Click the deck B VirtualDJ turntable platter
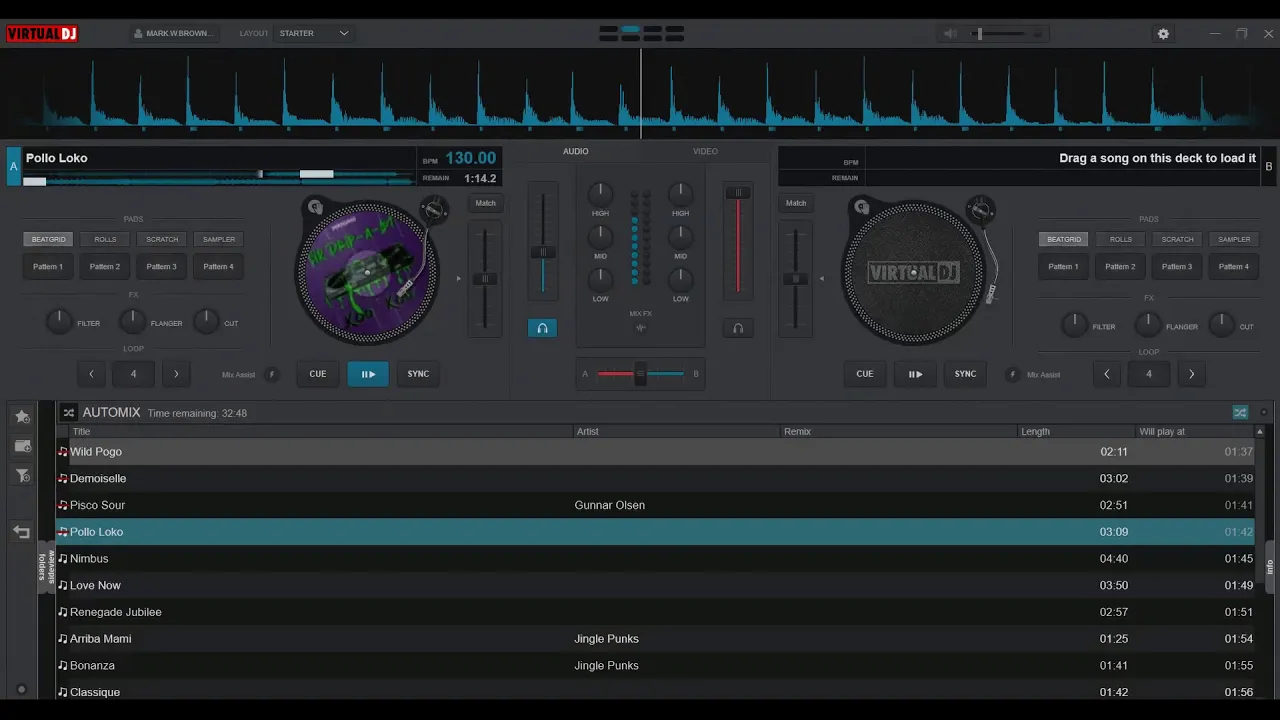 coord(914,272)
